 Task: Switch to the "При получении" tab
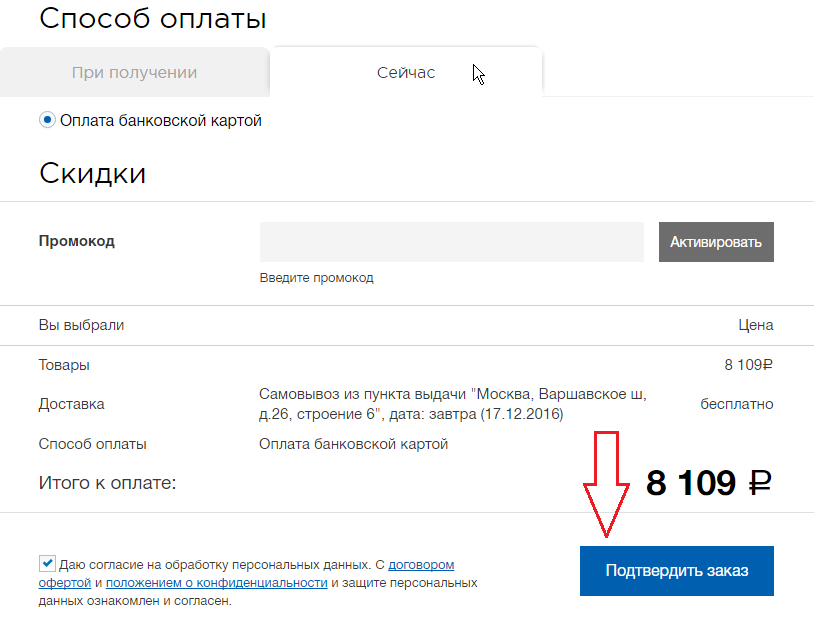pos(134,72)
